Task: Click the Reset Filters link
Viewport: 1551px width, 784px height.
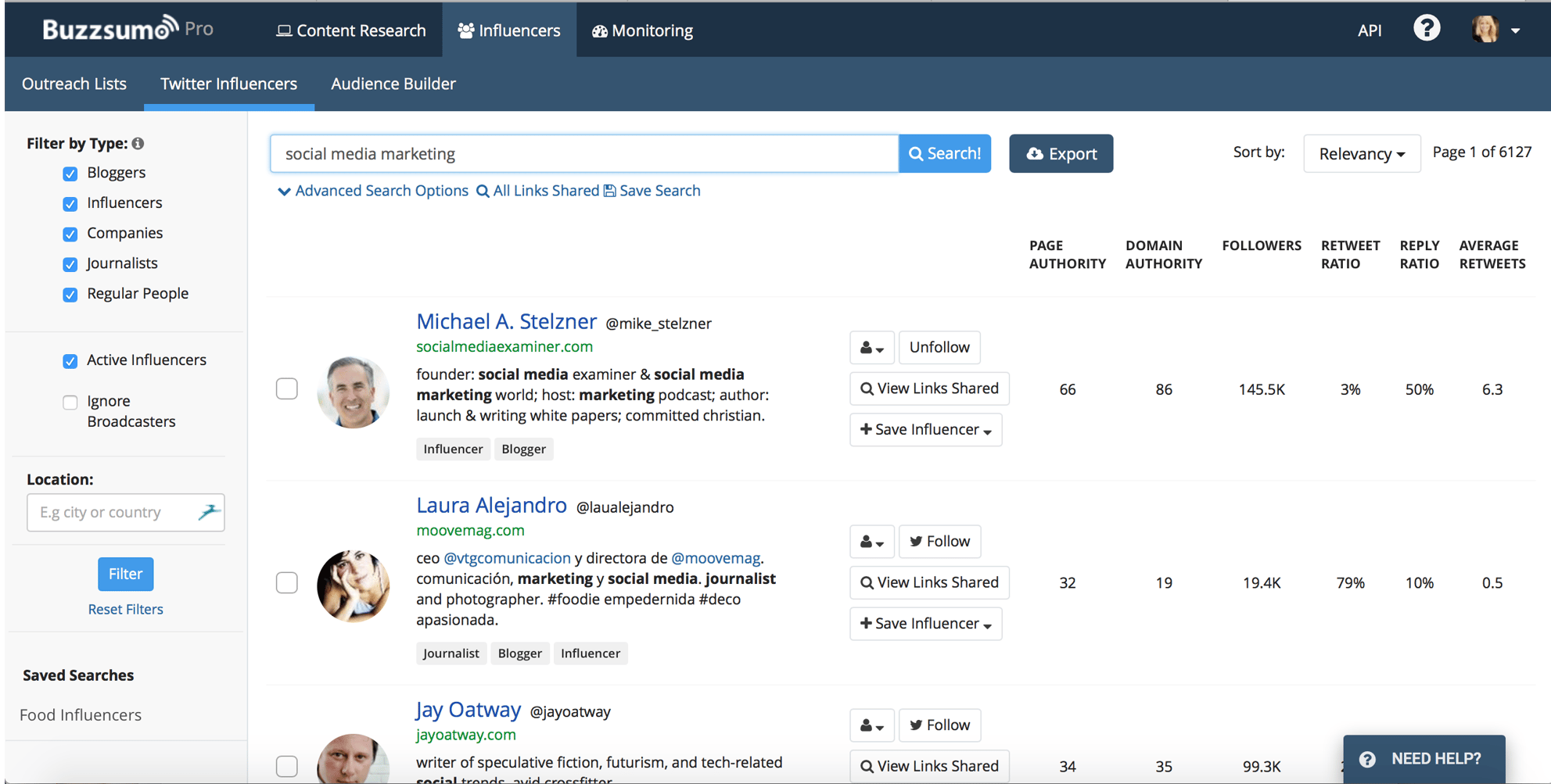Action: pos(126,610)
